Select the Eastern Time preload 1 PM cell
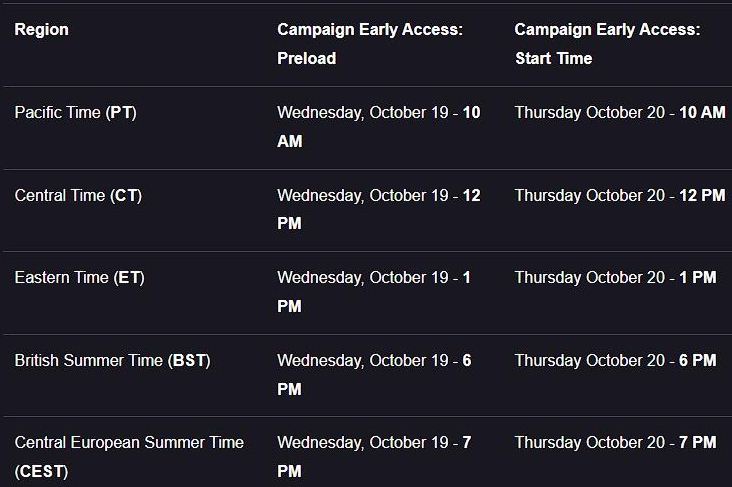Screen dimensions: 732x487 374,292
